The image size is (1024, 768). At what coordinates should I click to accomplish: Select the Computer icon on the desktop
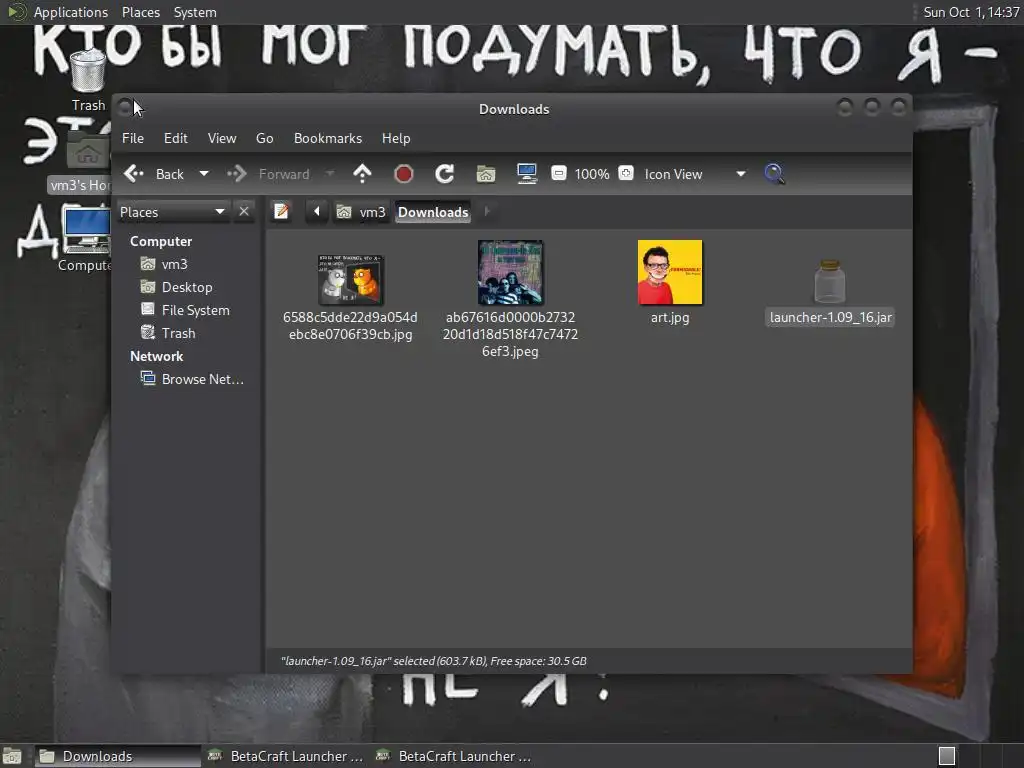pyautogui.click(x=86, y=230)
